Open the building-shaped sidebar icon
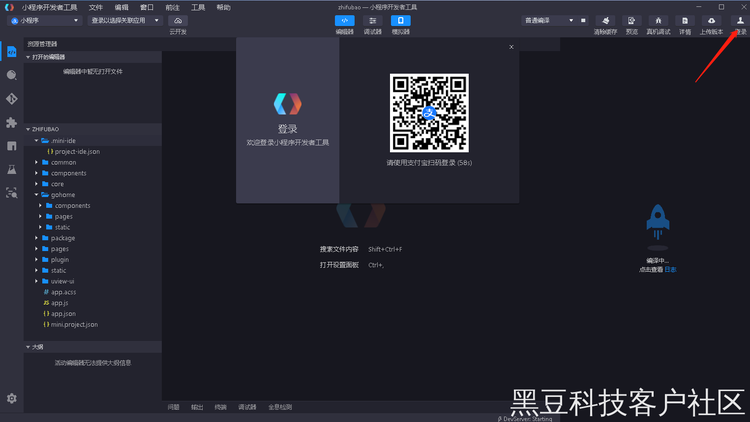The height and width of the screenshot is (422, 750). (11, 146)
